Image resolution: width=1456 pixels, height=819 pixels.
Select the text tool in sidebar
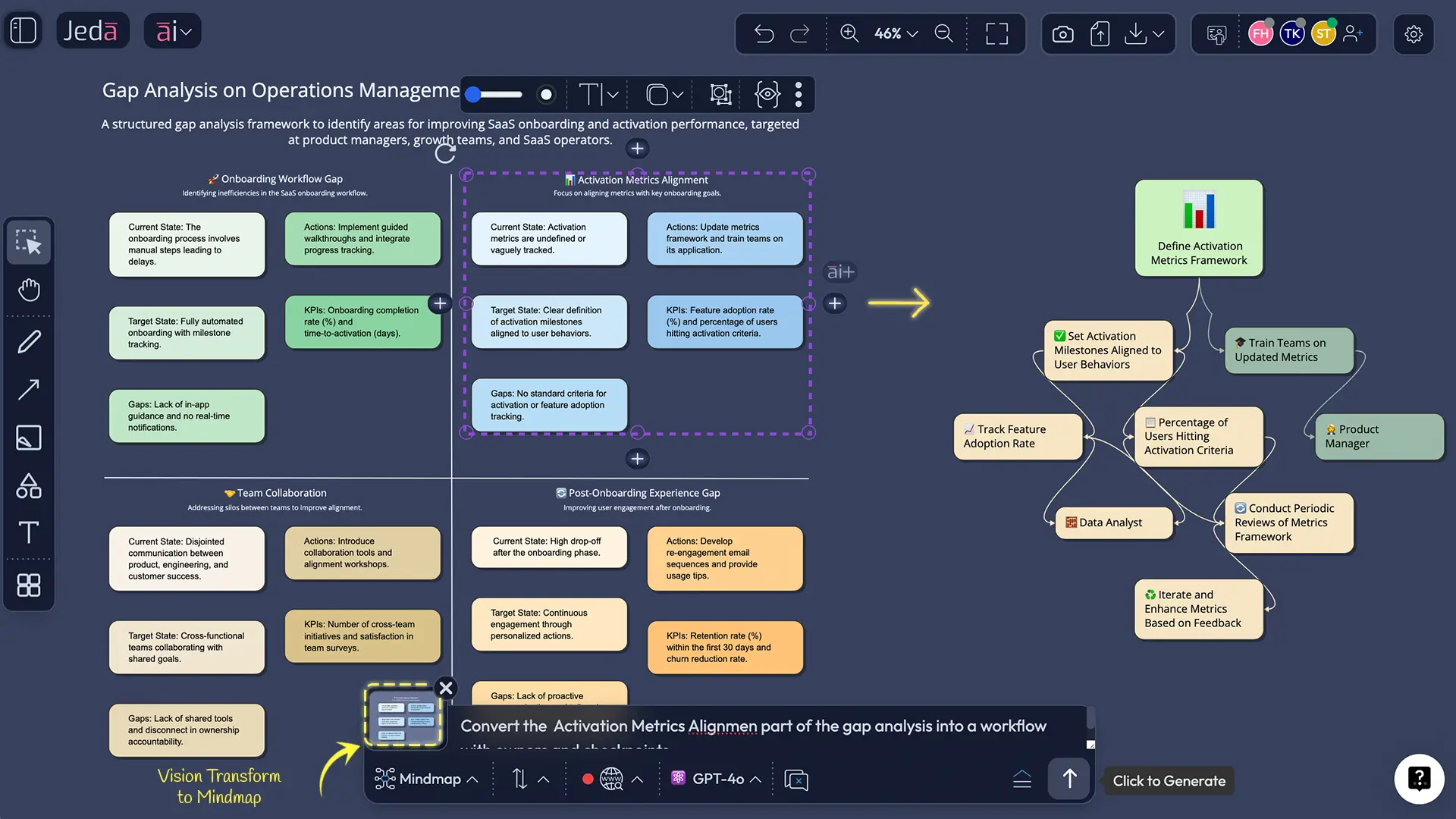tap(29, 532)
